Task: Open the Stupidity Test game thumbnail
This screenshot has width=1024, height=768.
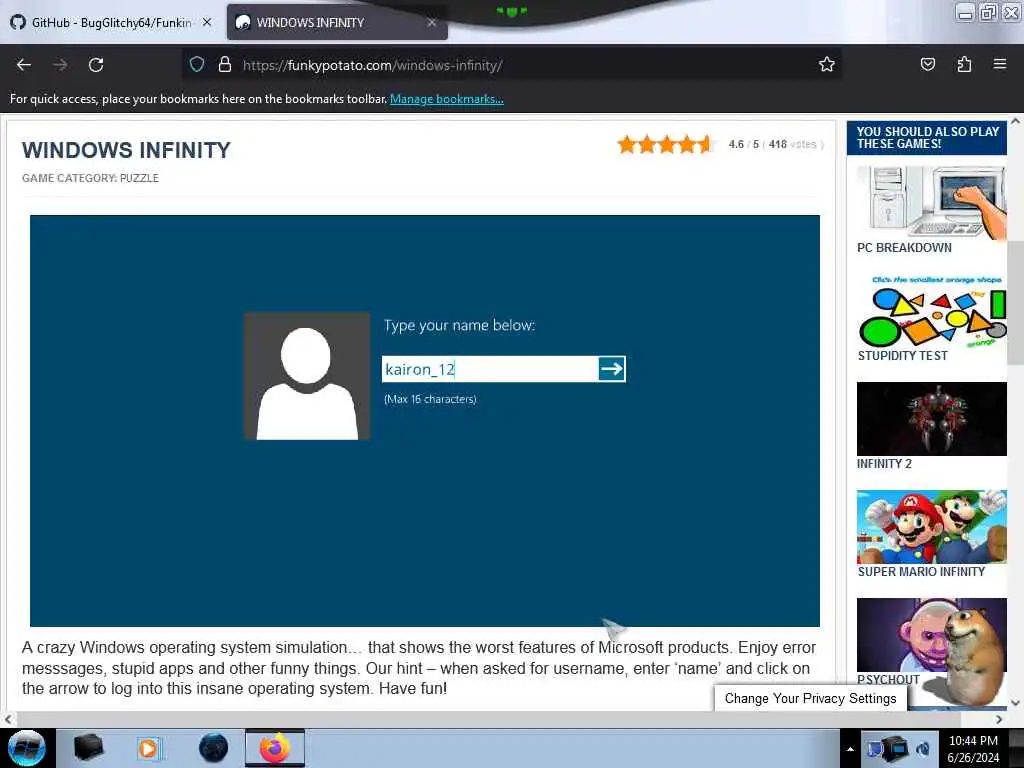Action: coord(931,312)
